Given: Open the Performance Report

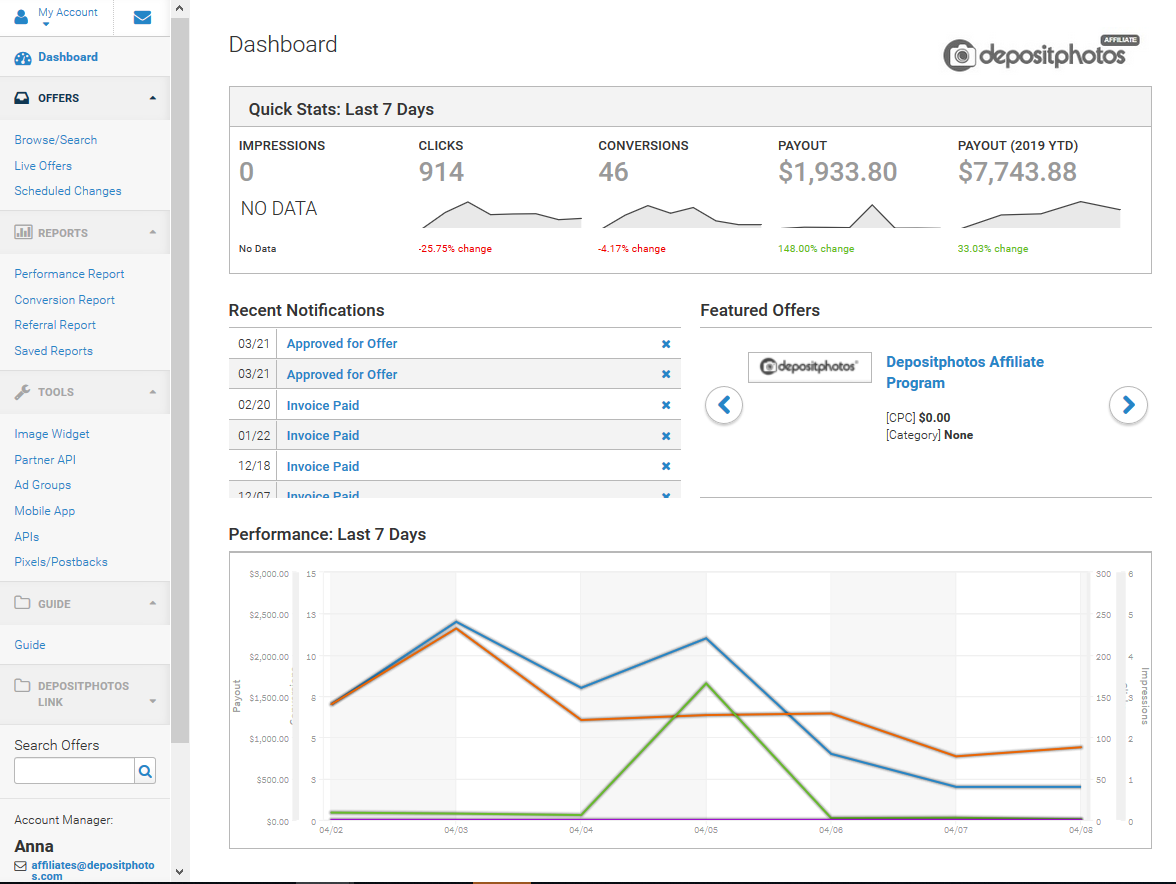Looking at the screenshot, I should point(69,274).
